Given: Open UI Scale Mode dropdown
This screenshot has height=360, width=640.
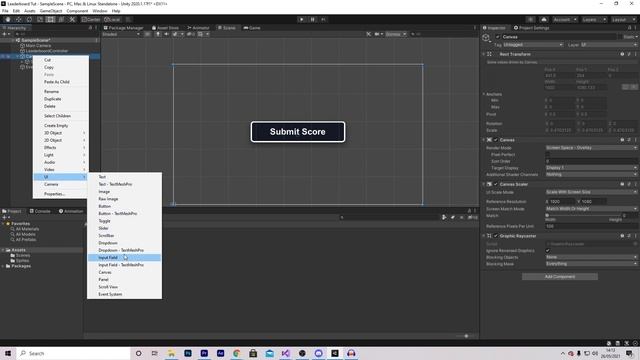Looking at the screenshot, I should pos(591,192).
